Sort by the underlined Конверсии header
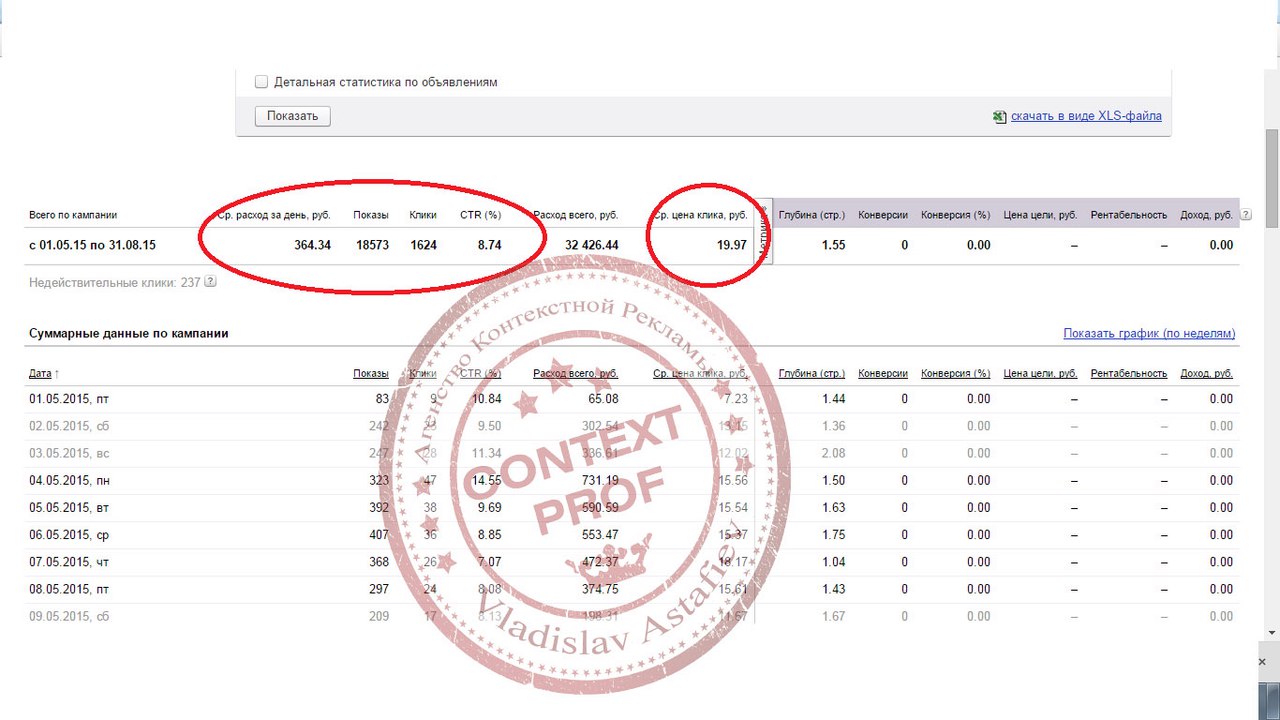This screenshot has width=1280, height=720. [883, 373]
